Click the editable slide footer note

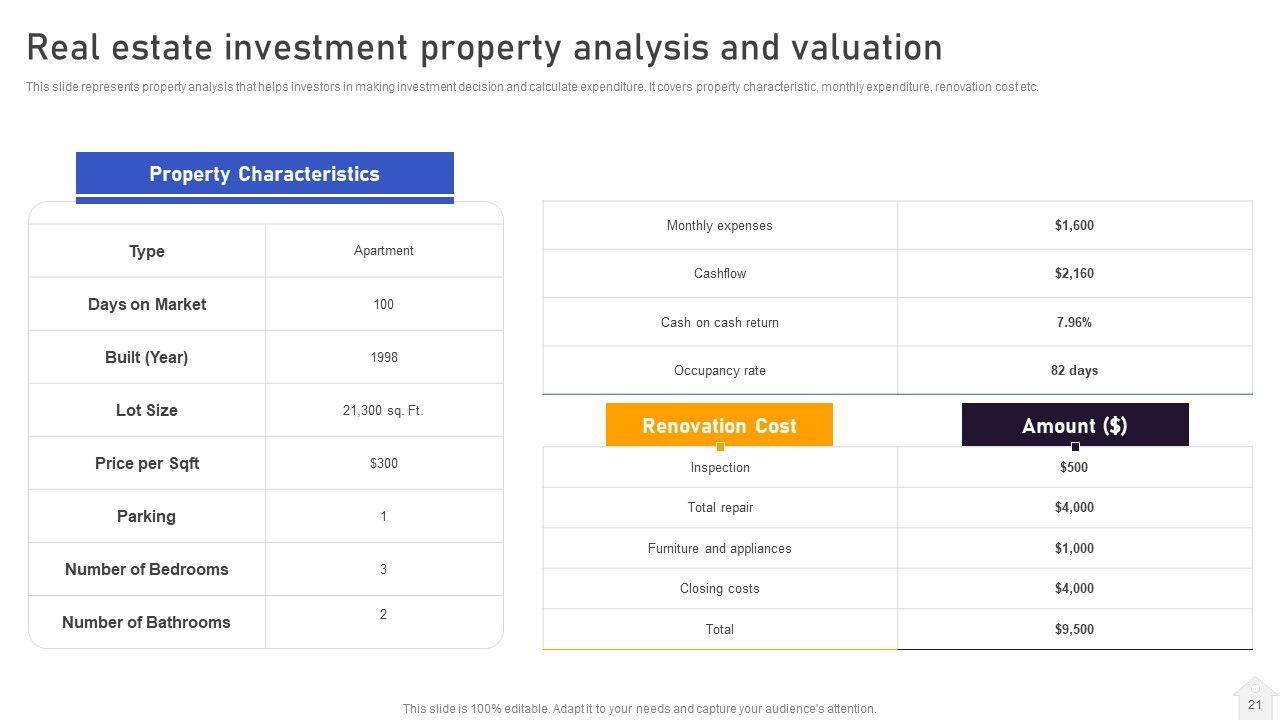point(640,709)
